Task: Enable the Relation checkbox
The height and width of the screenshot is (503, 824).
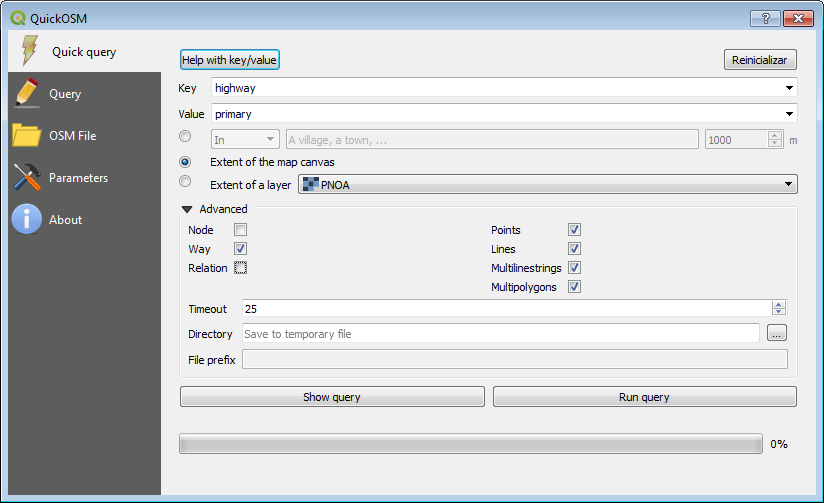Action: coord(240,268)
